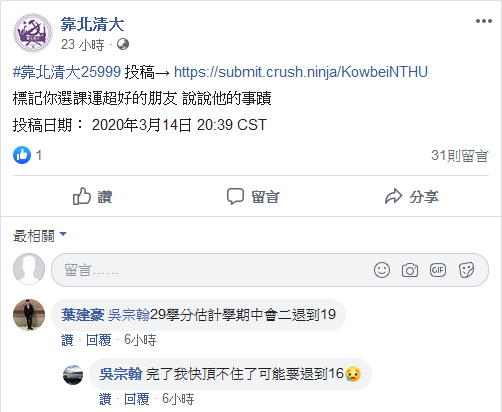This screenshot has width=502, height=412.
Task: Click the 讚 thumbs-up button on post
Action: pos(92,196)
